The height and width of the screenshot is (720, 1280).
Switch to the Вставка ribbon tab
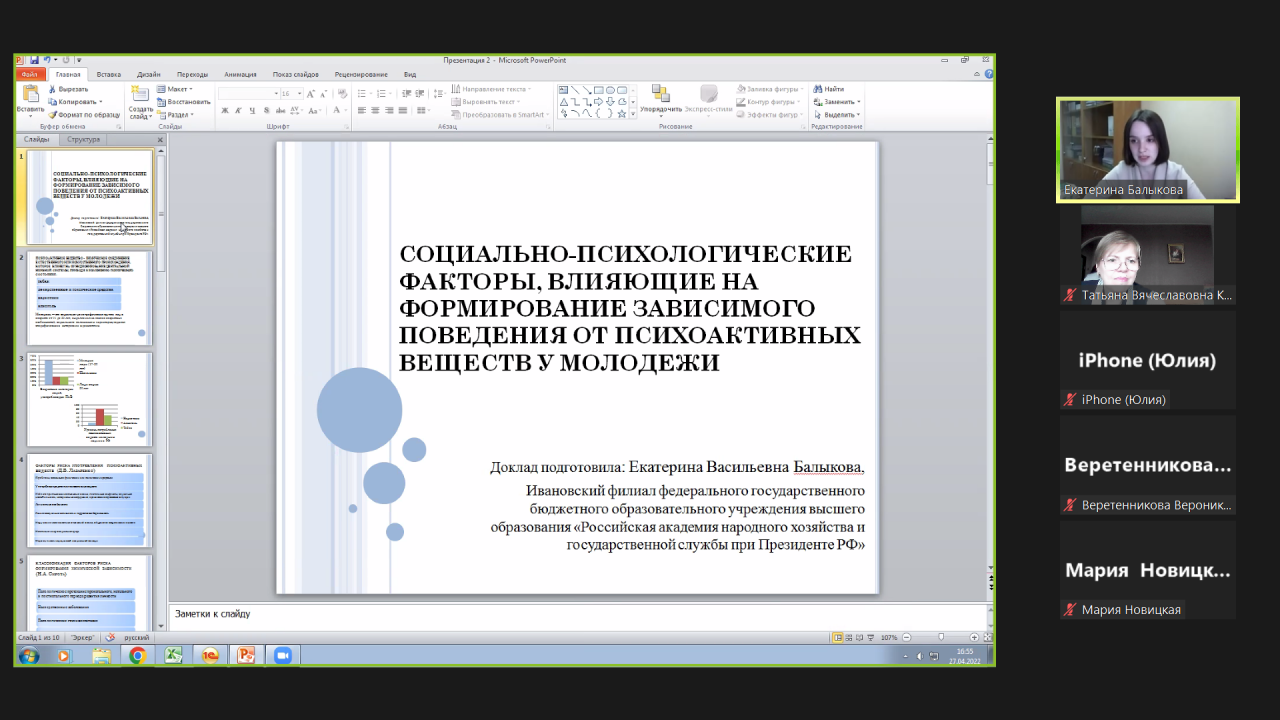pyautogui.click(x=108, y=74)
